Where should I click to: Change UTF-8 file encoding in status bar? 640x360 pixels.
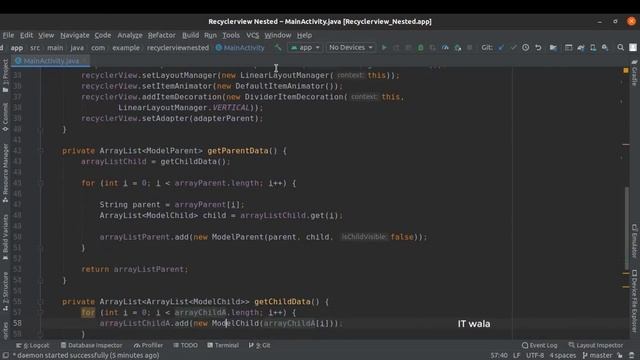[535, 355]
